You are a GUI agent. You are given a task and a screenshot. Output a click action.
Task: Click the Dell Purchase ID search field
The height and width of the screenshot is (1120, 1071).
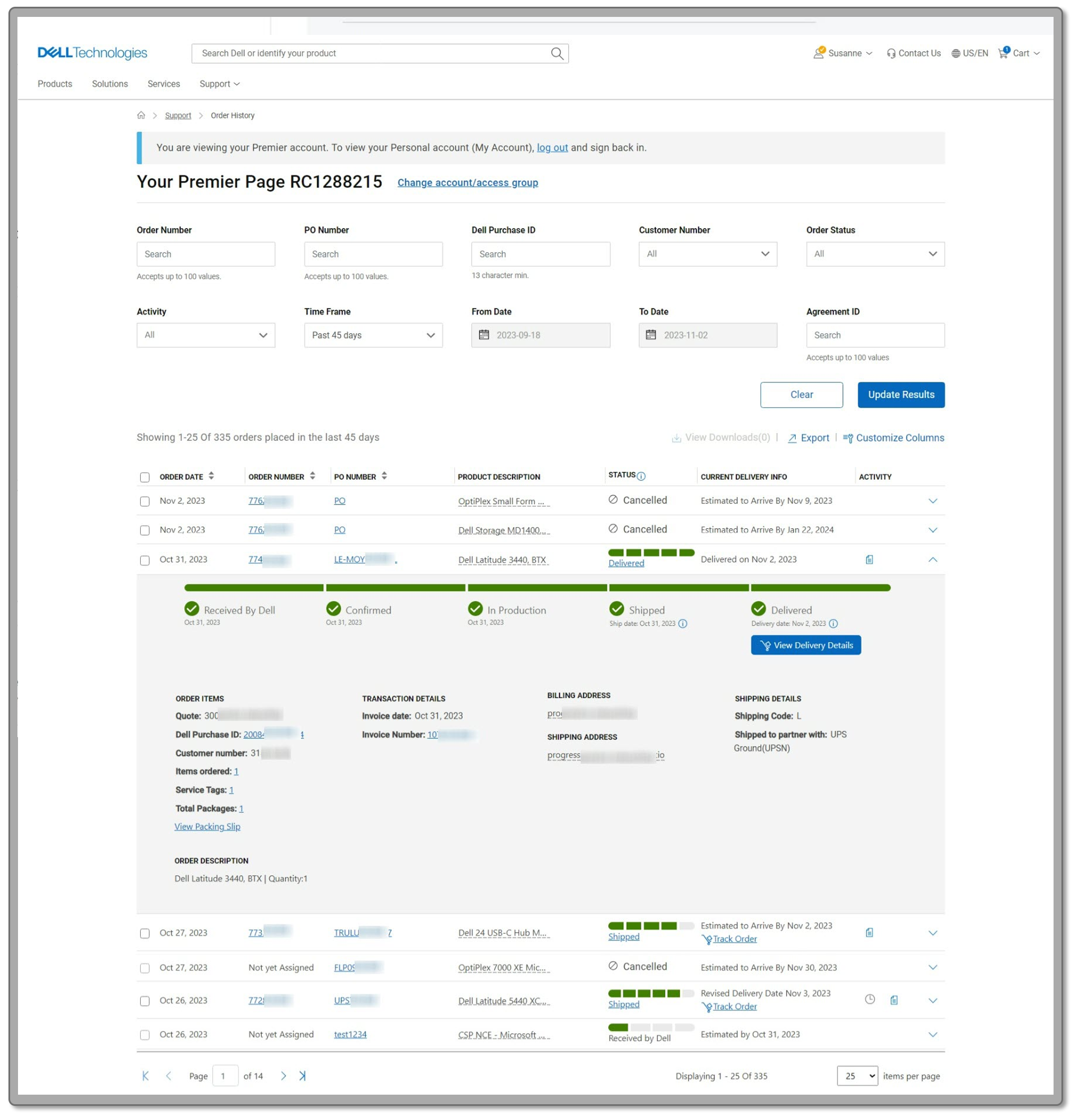[541, 254]
